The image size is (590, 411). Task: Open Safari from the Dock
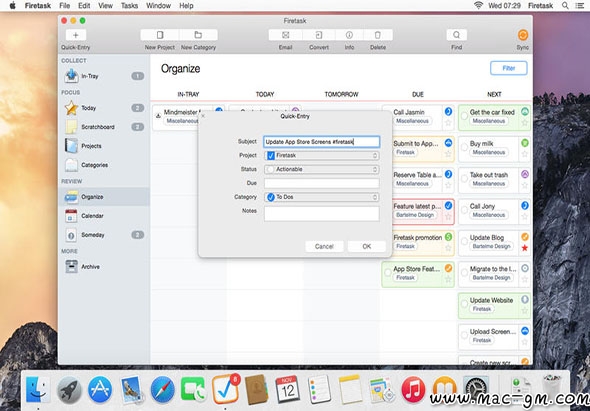click(x=162, y=389)
